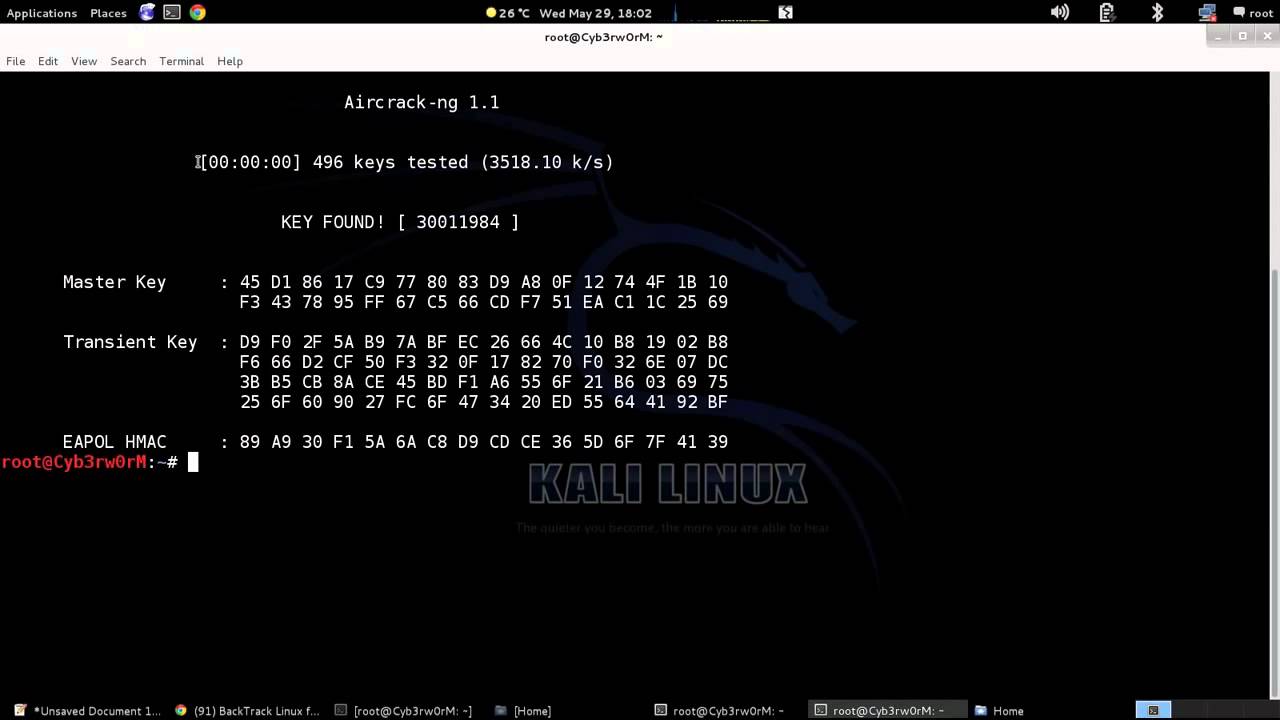Image resolution: width=1280 pixels, height=720 pixels.
Task: Switch to (91) BackTrack Linux Chrome window
Action: (x=247, y=711)
